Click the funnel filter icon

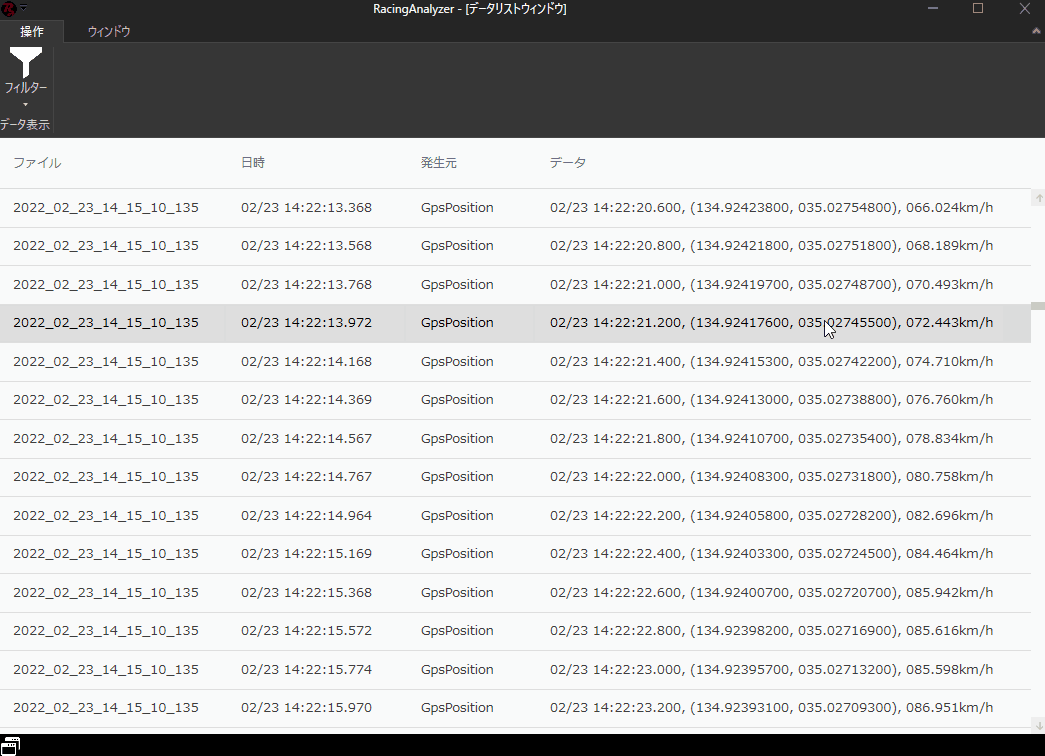(x=25, y=62)
